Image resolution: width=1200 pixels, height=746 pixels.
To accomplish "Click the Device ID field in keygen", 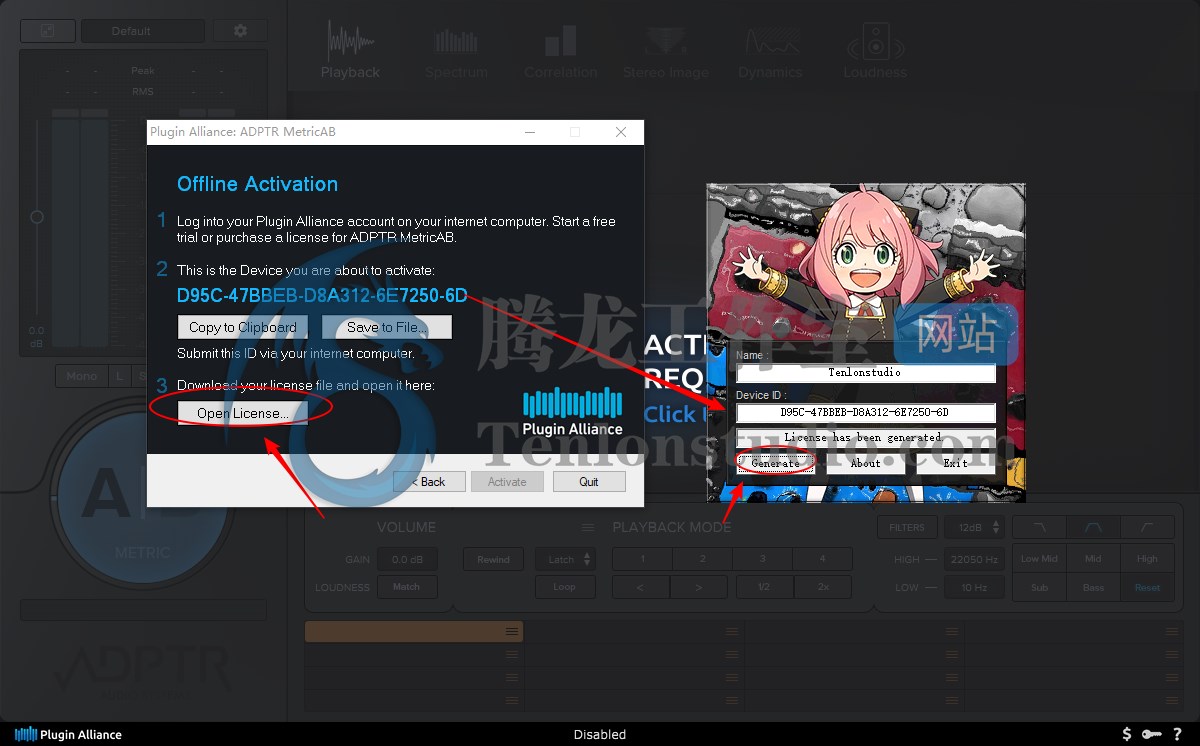I will click(866, 412).
